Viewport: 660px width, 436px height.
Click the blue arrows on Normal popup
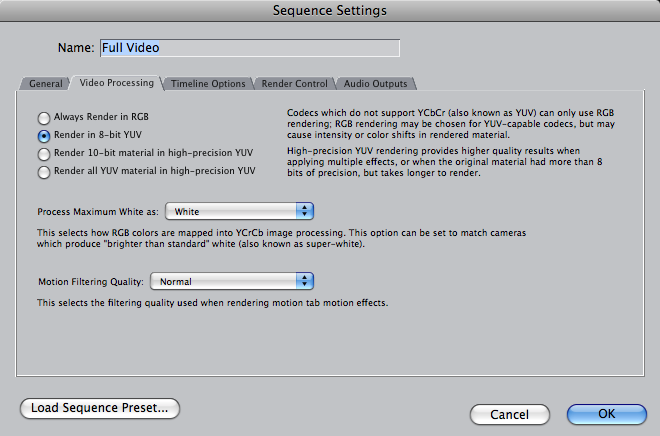click(x=305, y=281)
